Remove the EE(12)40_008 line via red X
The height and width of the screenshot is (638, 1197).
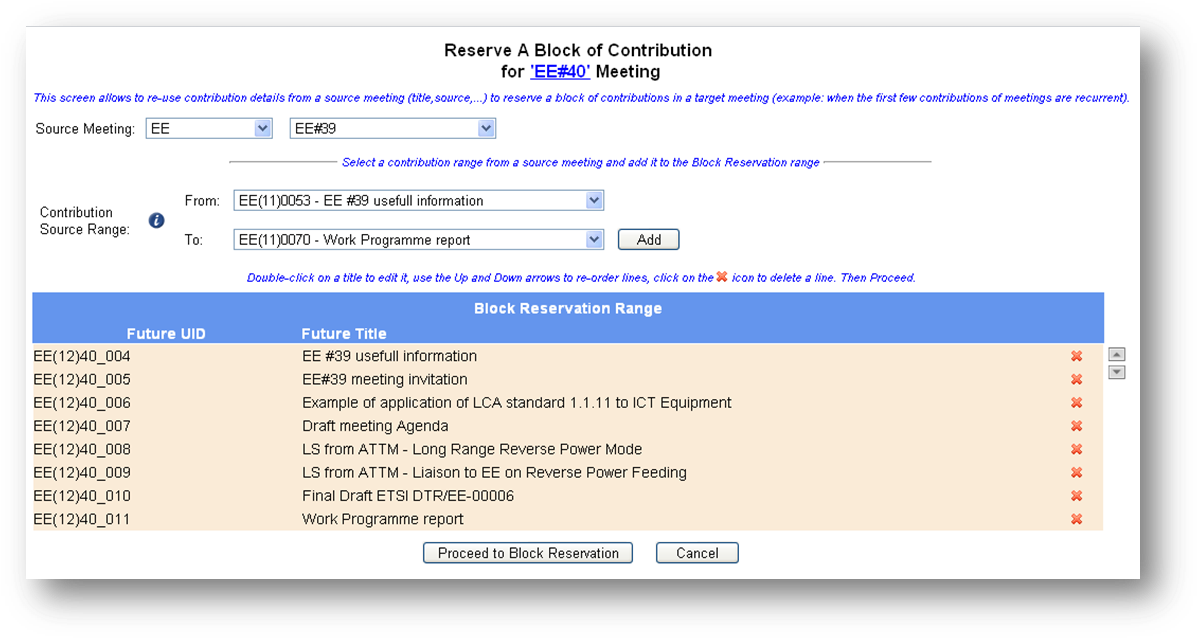[x=1076, y=450]
